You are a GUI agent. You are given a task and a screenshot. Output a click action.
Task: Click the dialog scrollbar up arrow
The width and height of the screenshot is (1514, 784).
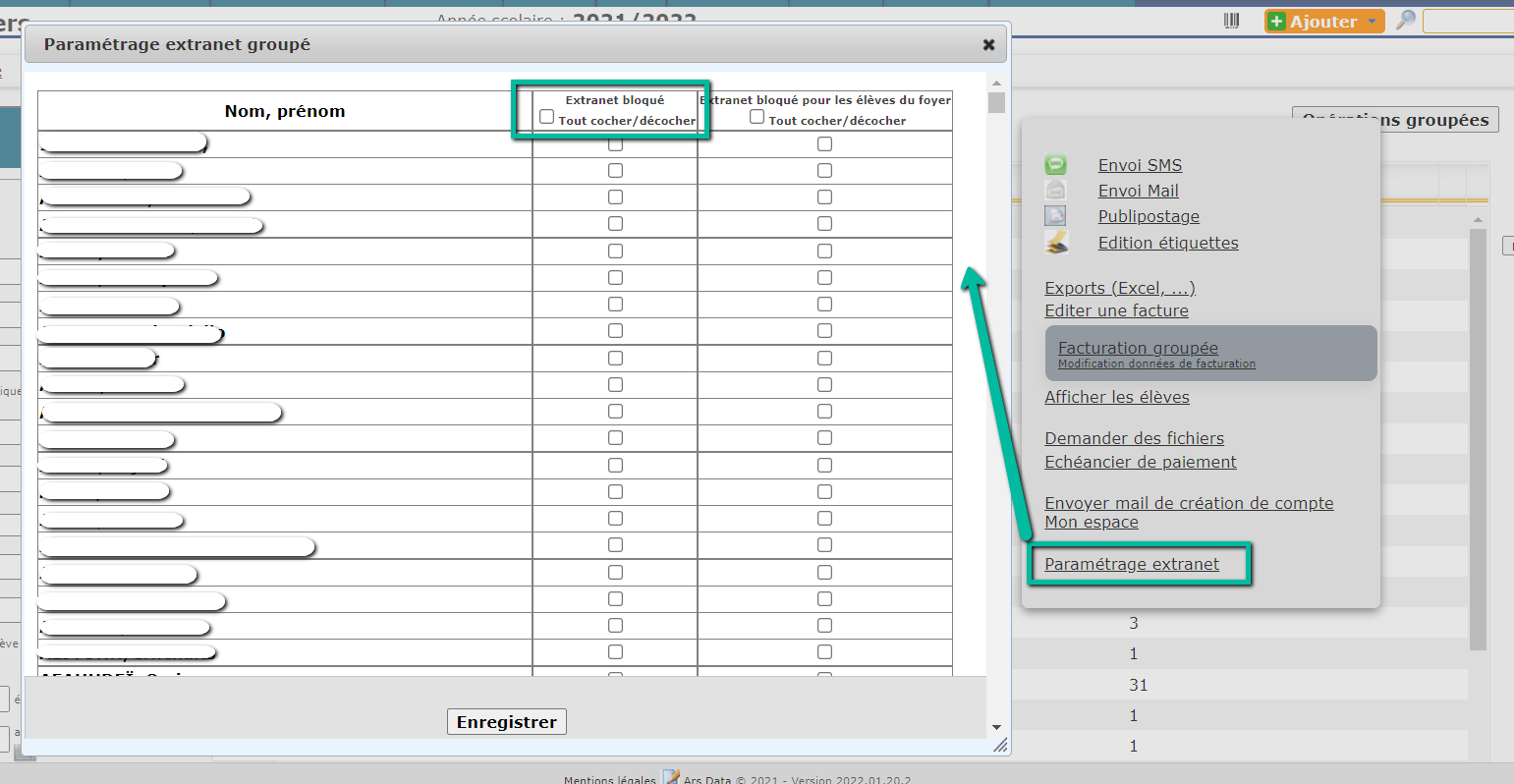[996, 84]
